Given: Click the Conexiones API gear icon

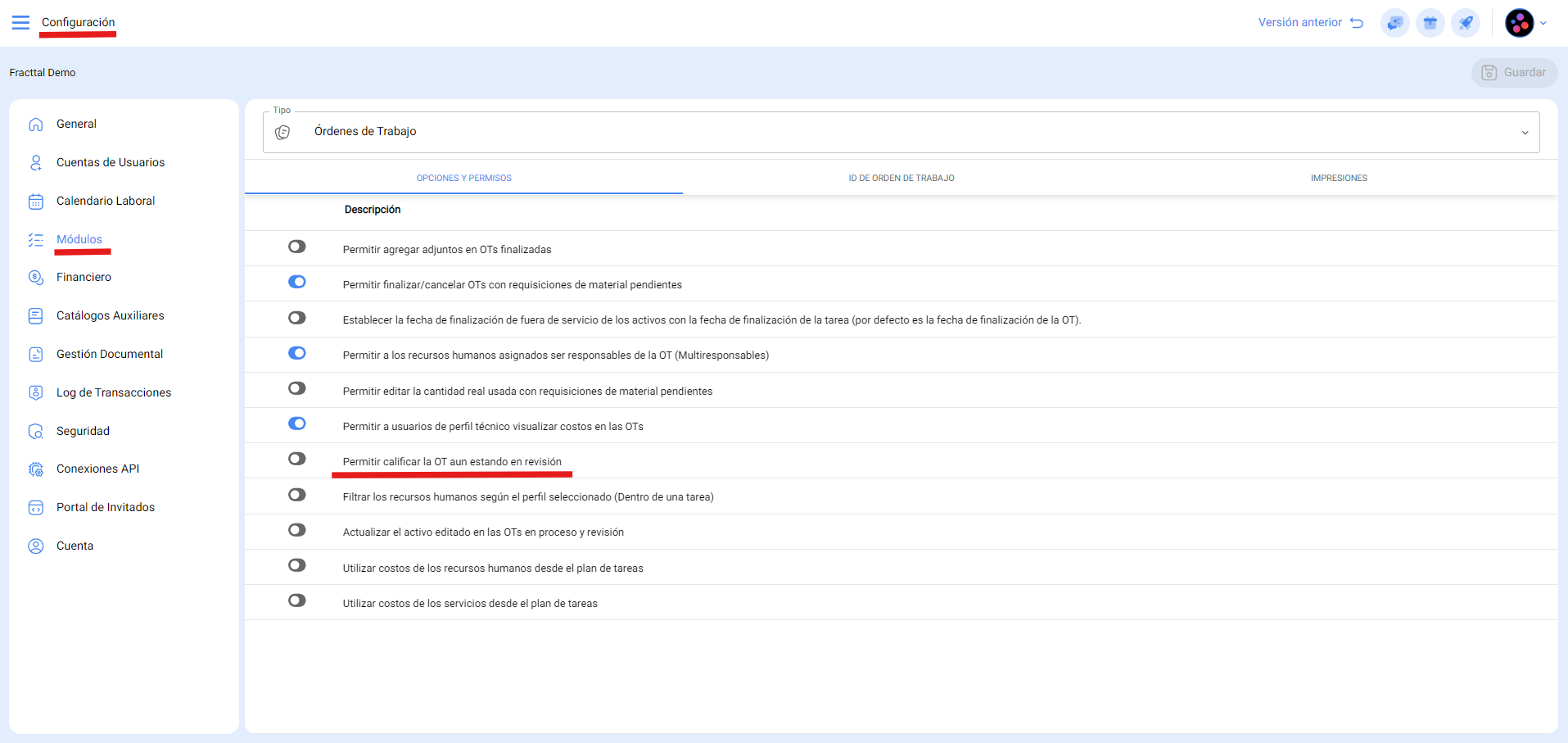Looking at the screenshot, I should click(x=36, y=469).
